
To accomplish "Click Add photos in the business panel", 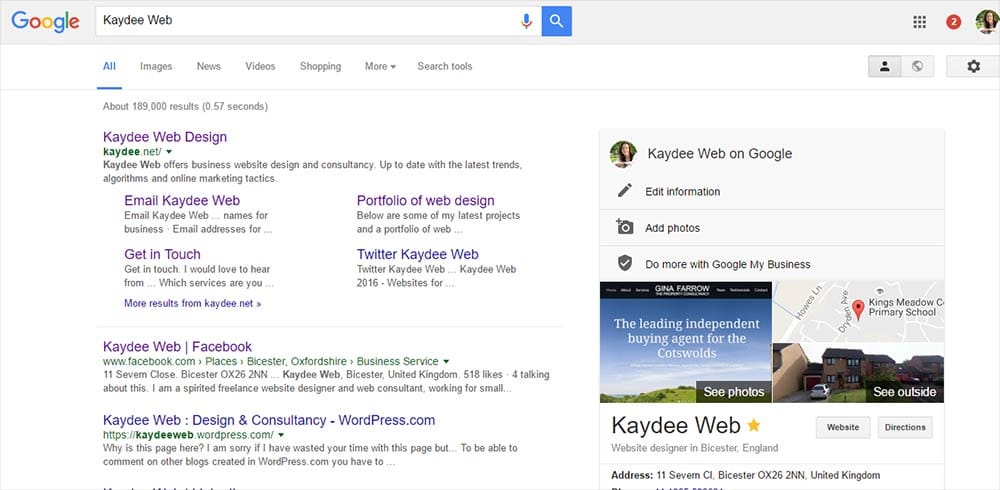I will 672,228.
